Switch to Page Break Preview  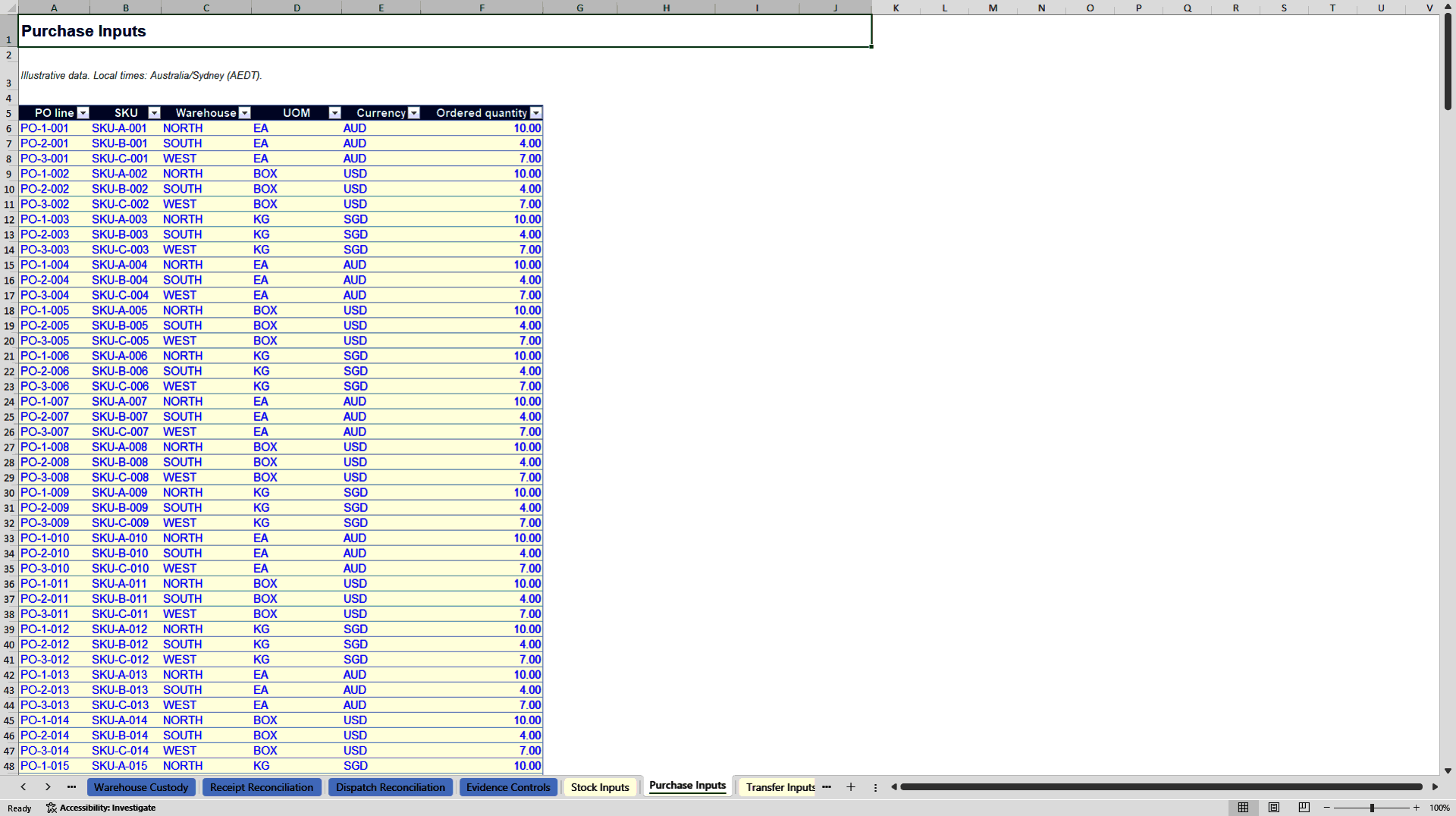click(1304, 808)
